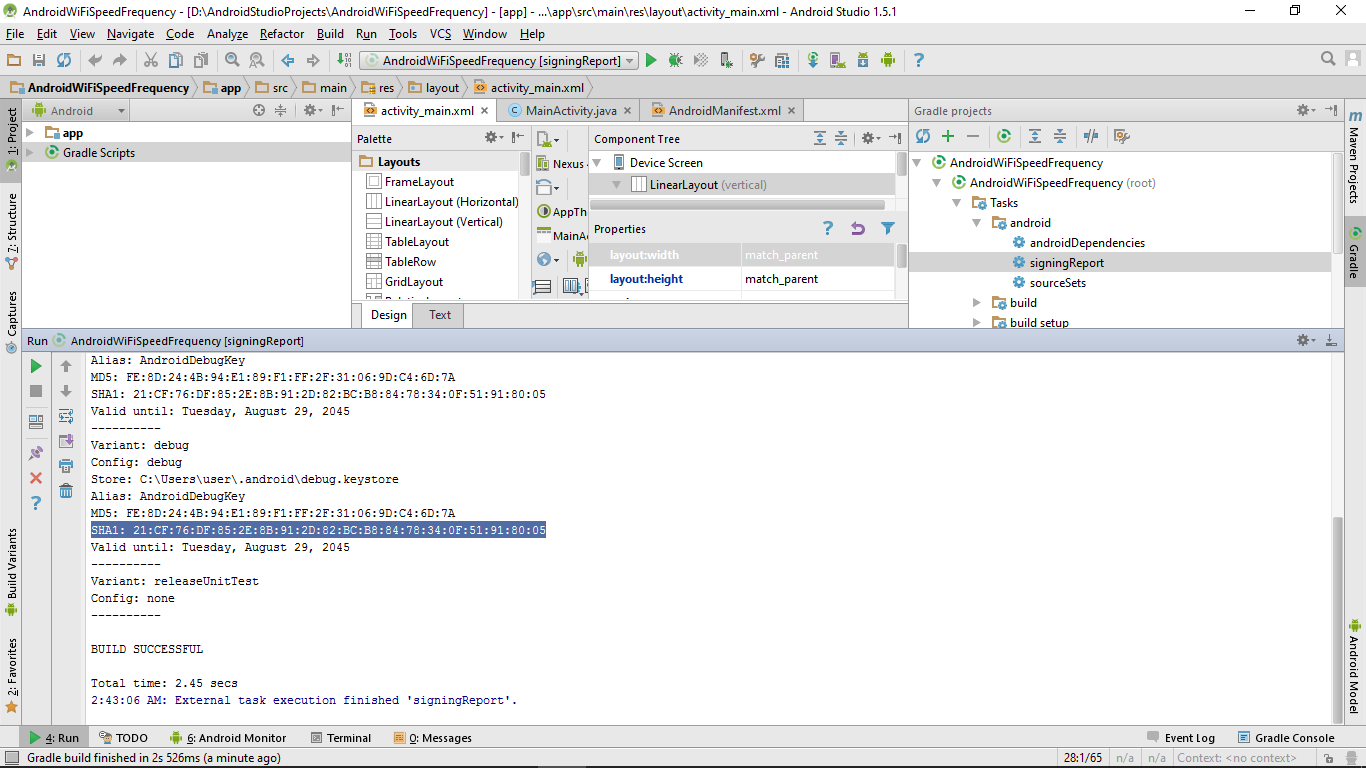This screenshot has width=1366, height=768.
Task: Run the signingReport configuration with green play
Action: tap(651, 60)
